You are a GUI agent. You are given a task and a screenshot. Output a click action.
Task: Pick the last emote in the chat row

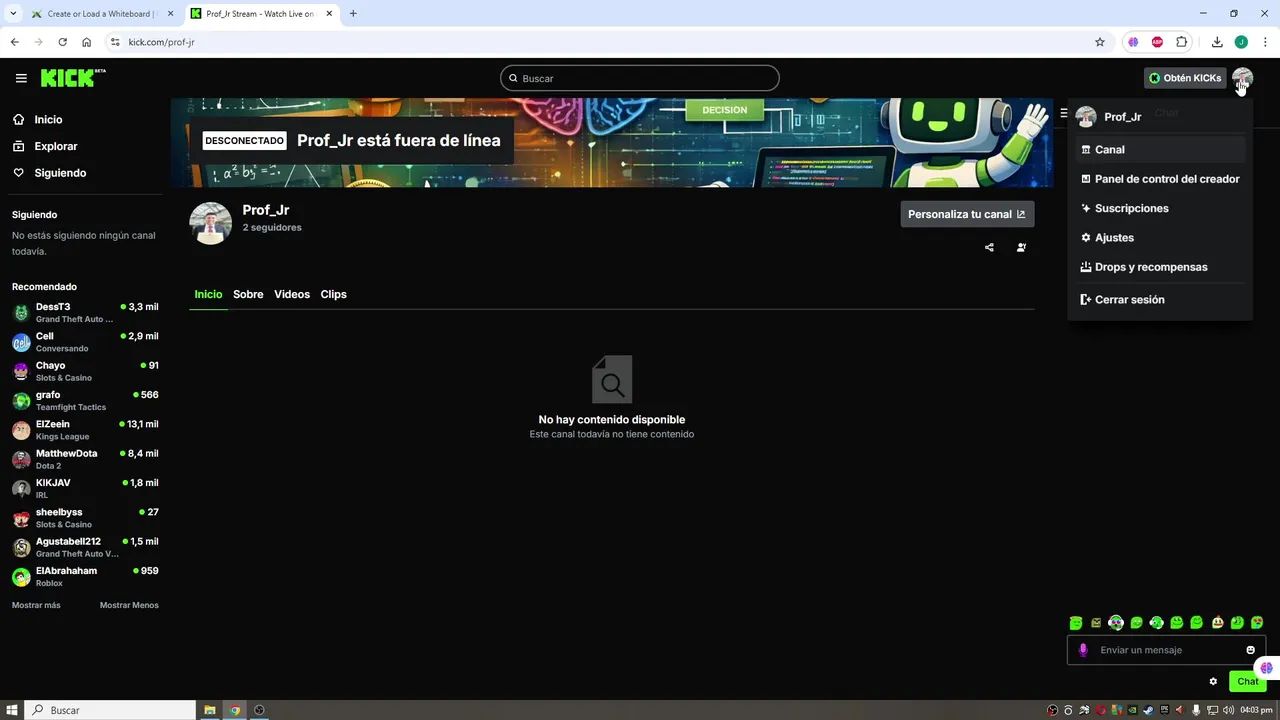(1257, 623)
